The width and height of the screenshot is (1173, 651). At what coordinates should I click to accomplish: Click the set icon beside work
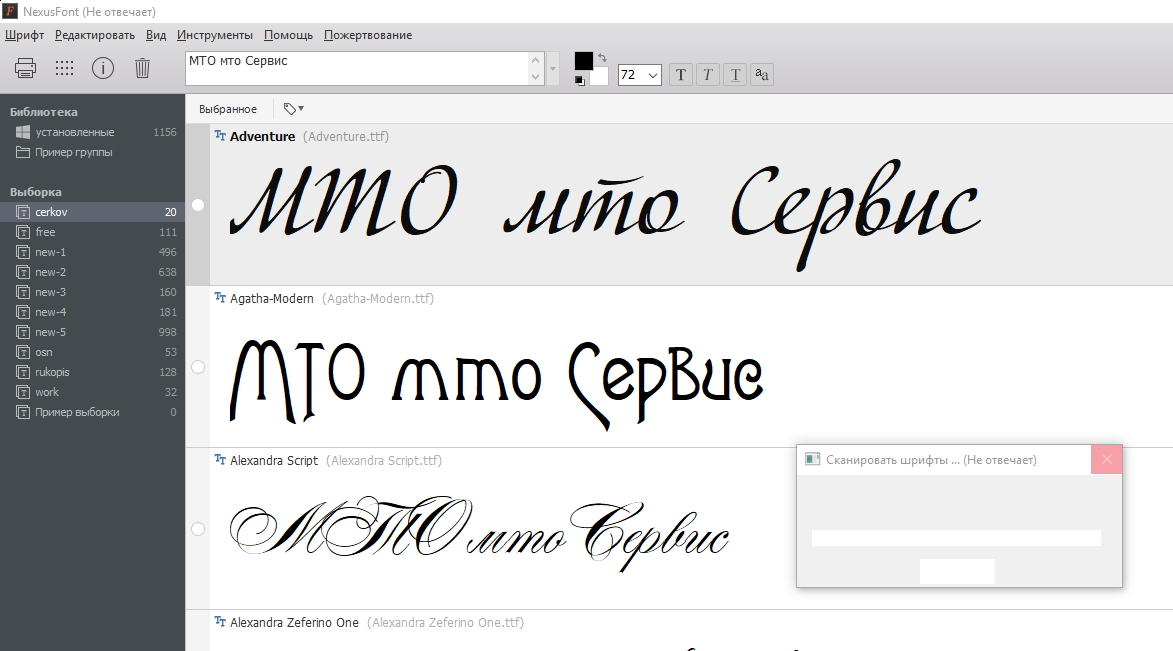[23, 392]
